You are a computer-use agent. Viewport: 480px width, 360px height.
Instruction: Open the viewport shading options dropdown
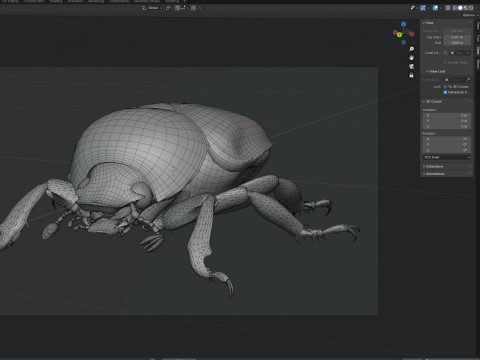(476, 8)
